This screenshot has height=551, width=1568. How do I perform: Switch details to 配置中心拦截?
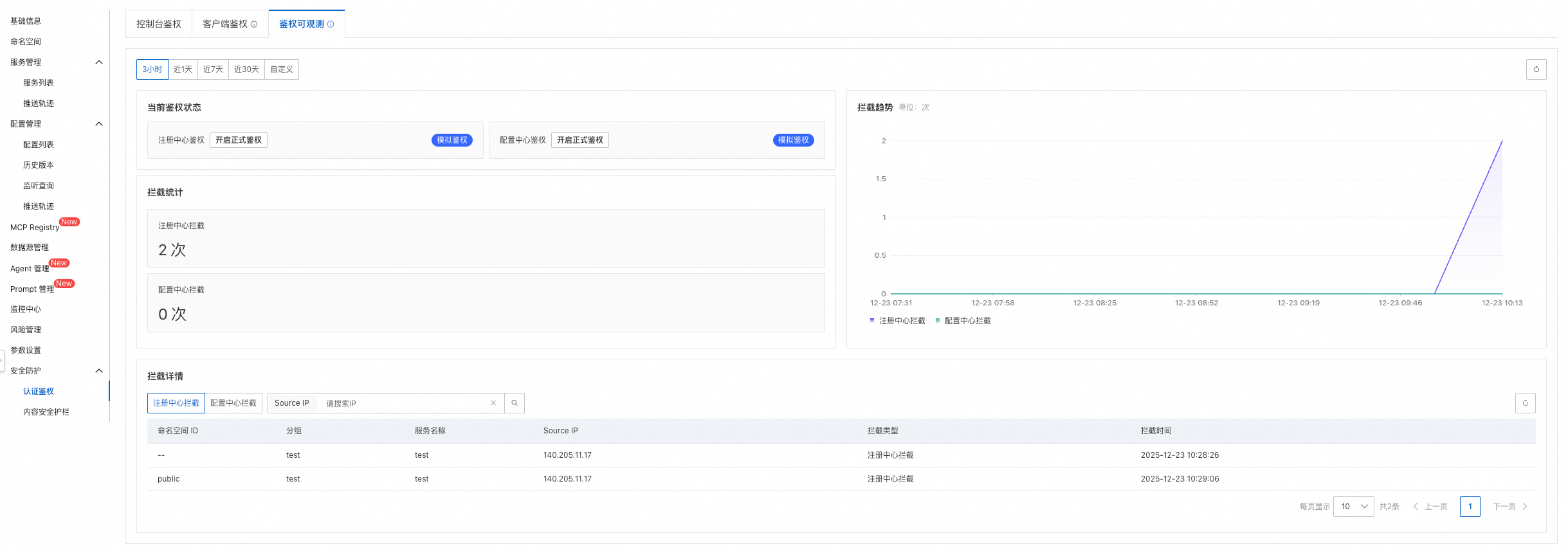[x=233, y=403]
